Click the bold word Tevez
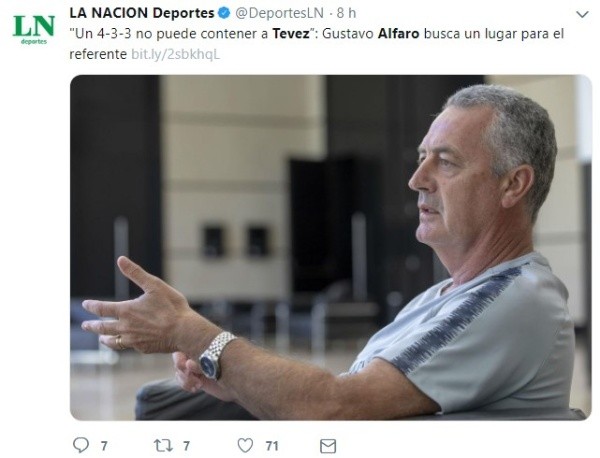This screenshot has height=458, width=600. tap(291, 34)
